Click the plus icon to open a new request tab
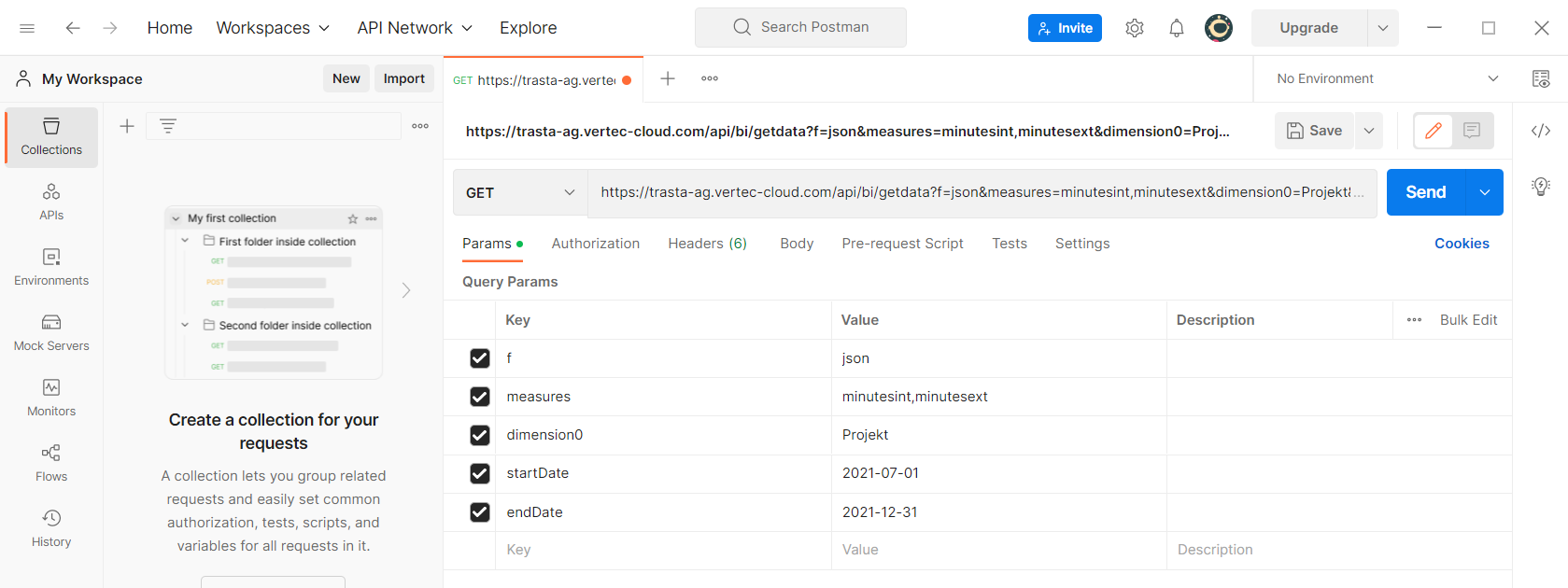 [x=668, y=79]
